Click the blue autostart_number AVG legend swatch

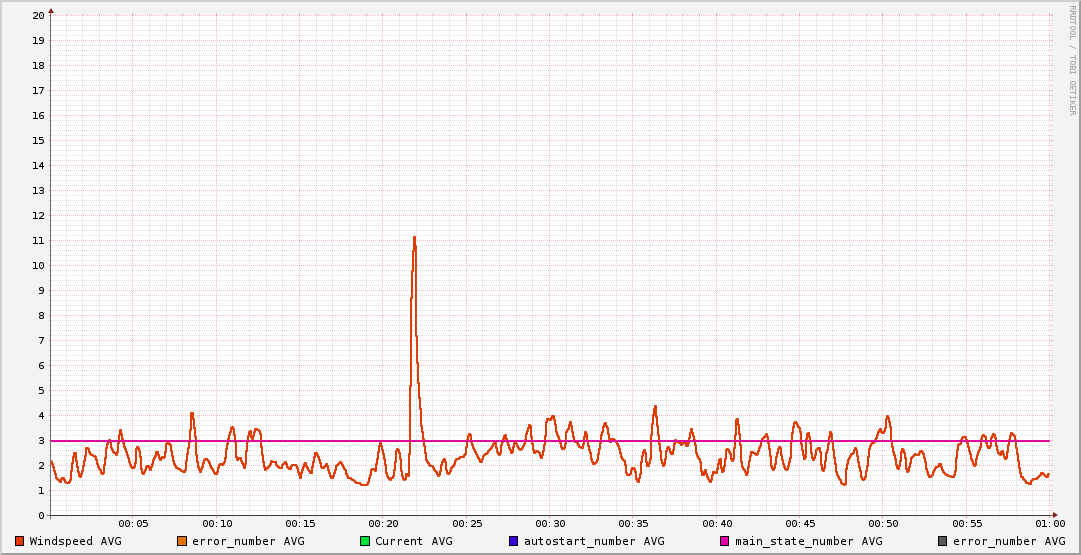pyautogui.click(x=514, y=541)
